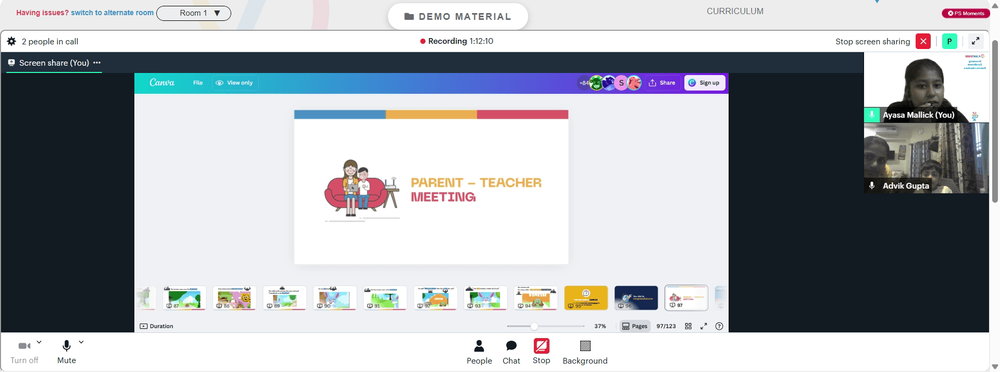Click the Advik Gupta microphone indicator
The width and height of the screenshot is (1000, 372).
click(x=872, y=186)
